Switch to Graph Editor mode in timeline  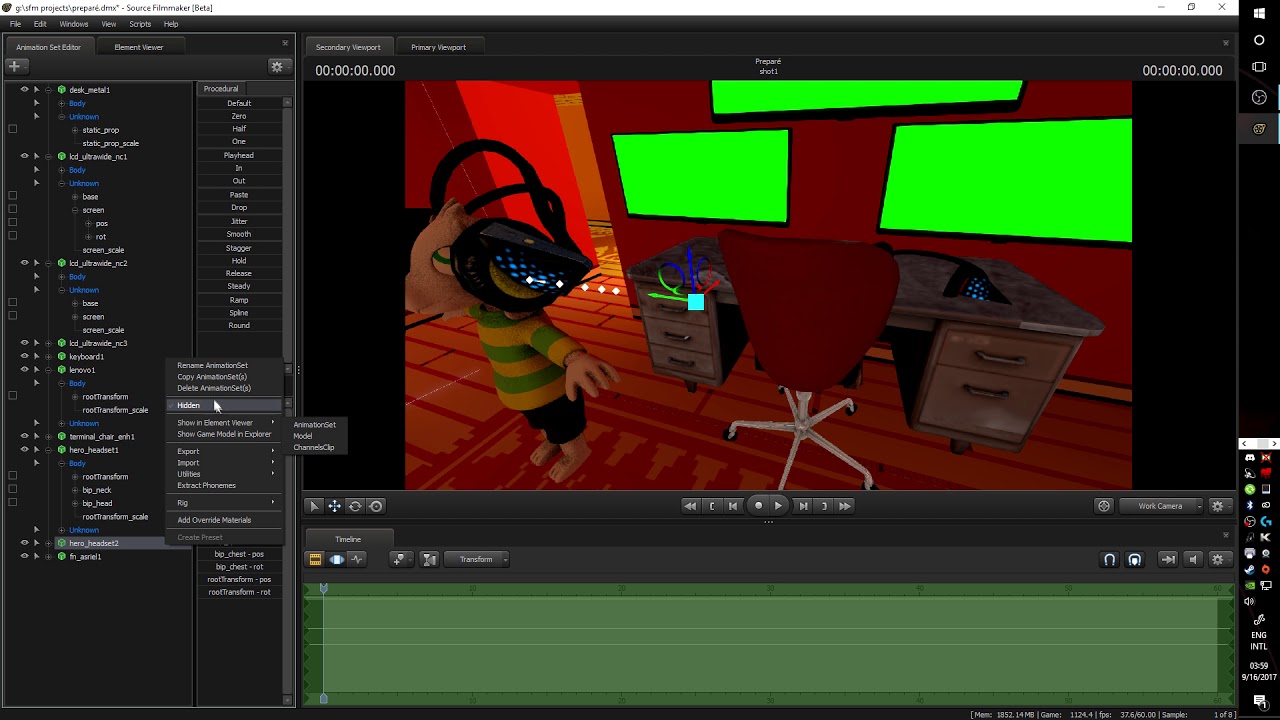point(357,559)
